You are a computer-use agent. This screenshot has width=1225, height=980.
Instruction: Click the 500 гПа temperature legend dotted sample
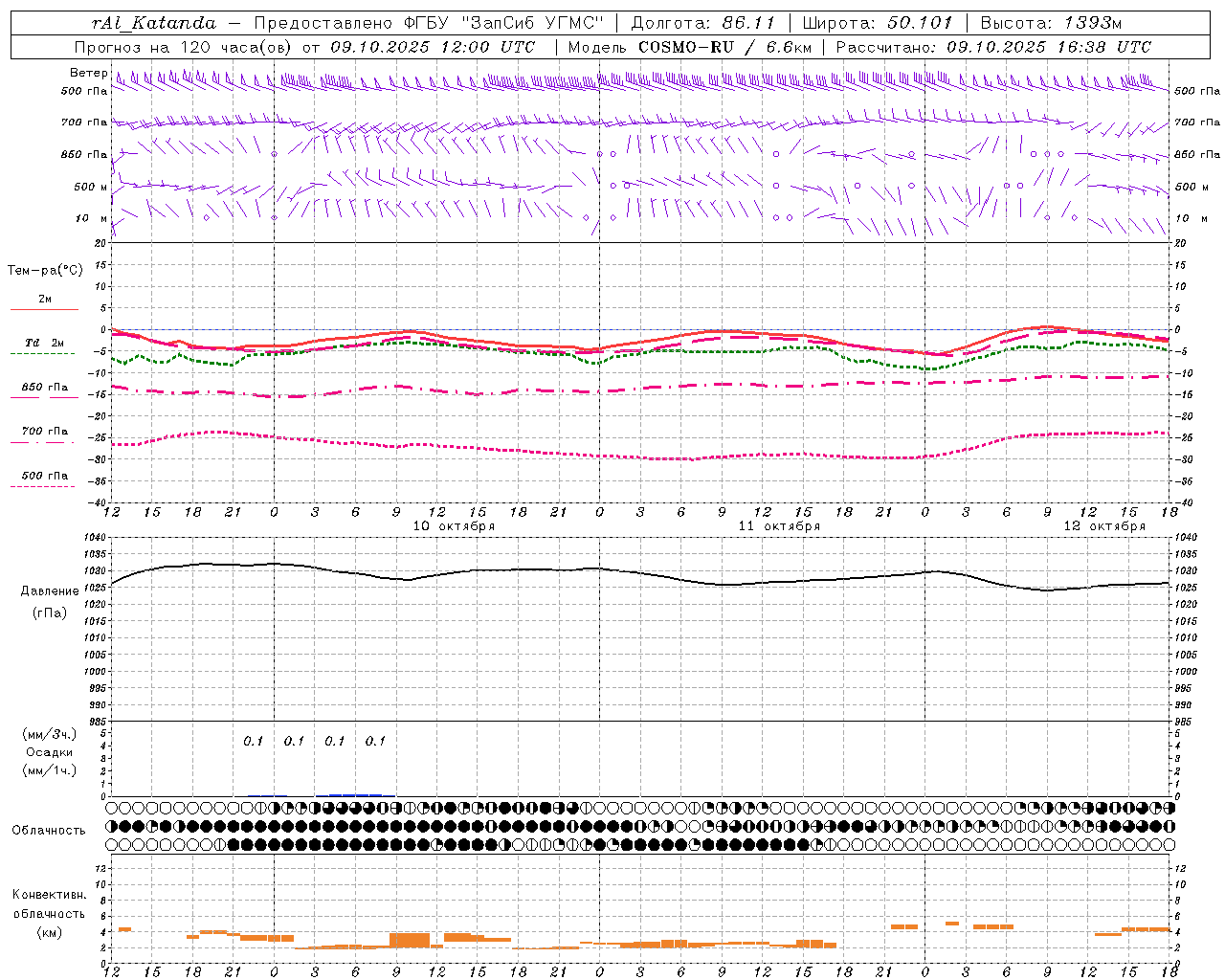click(x=43, y=486)
